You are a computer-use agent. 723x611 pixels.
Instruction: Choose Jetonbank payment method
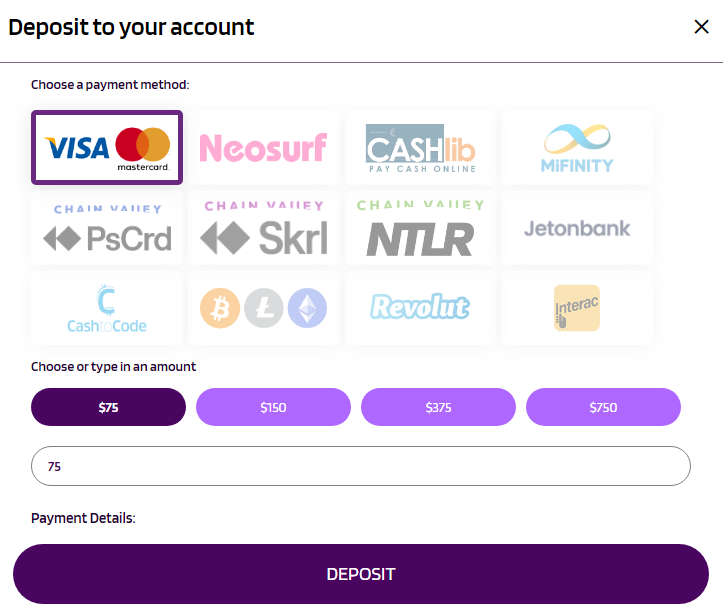point(577,228)
